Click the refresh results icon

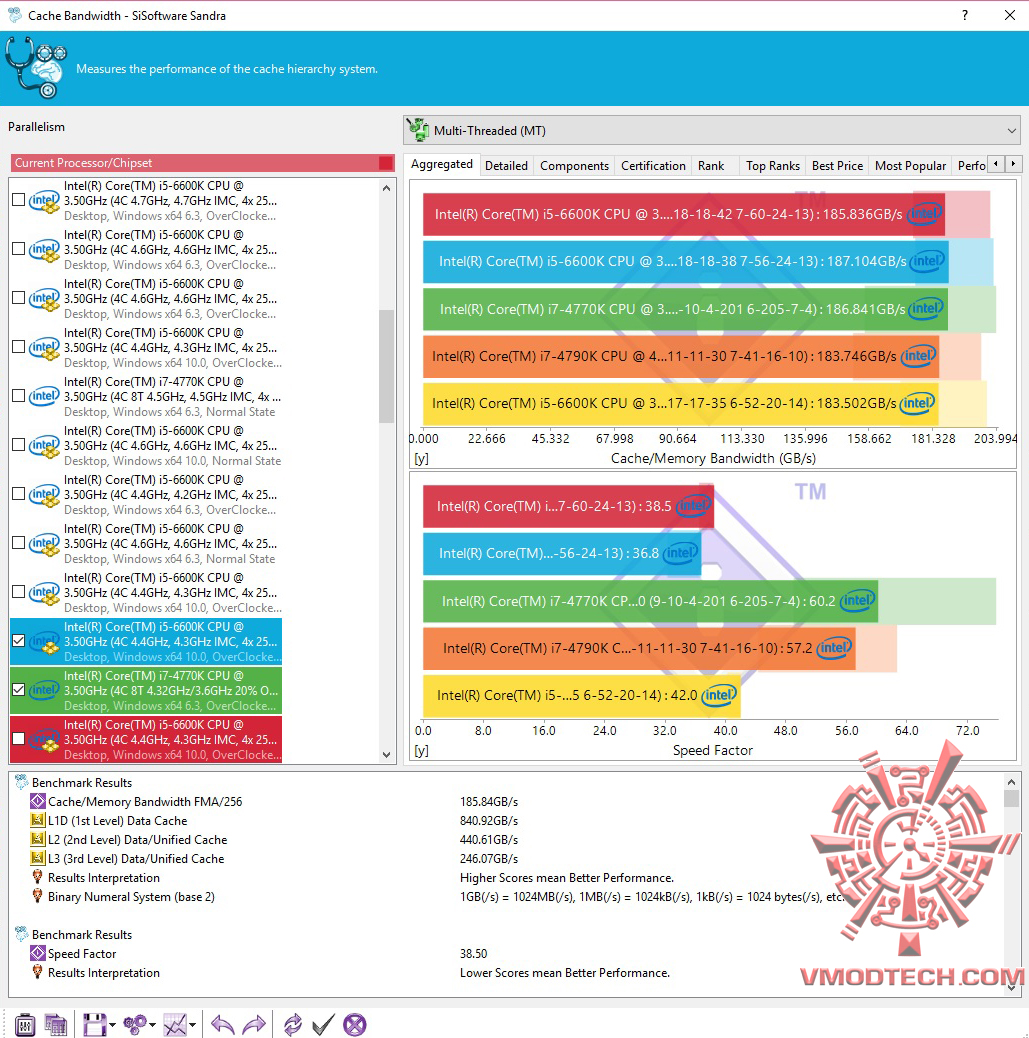(292, 1025)
